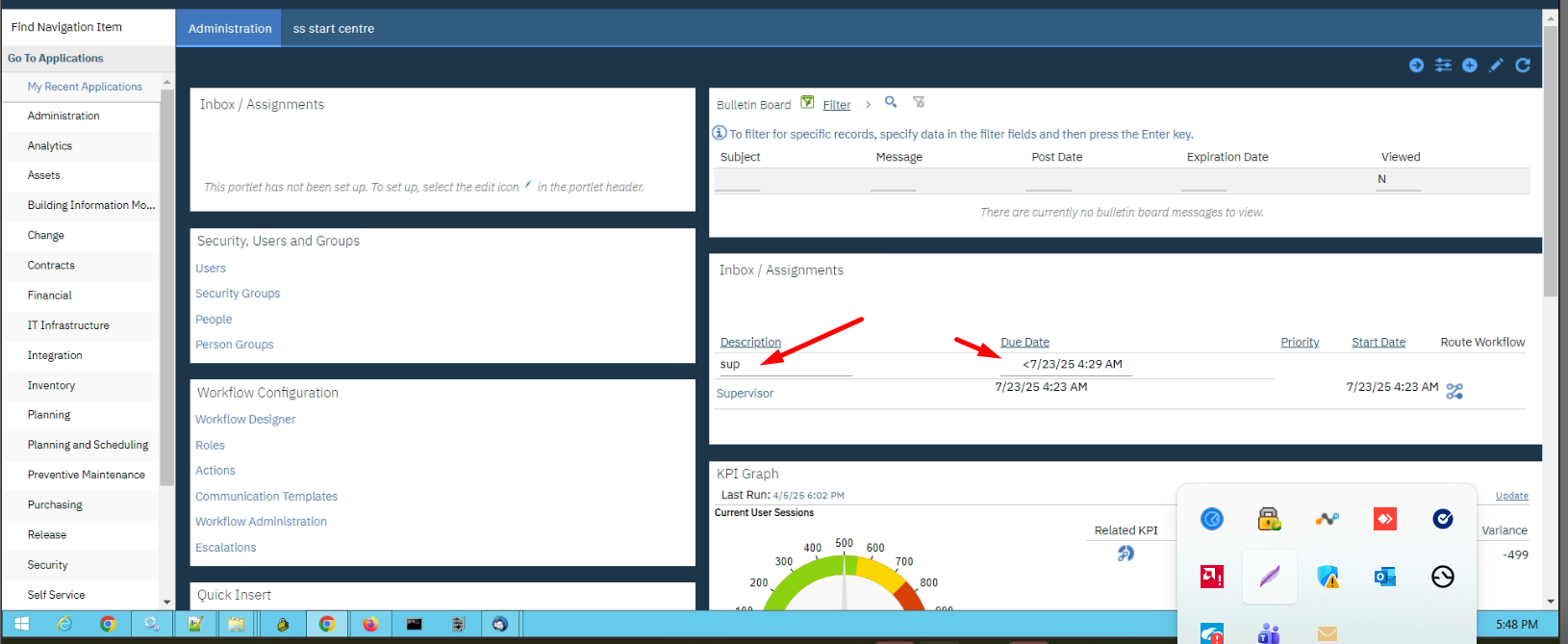1568x644 pixels.
Task: Open the Workflow Designer link
Action: click(245, 420)
